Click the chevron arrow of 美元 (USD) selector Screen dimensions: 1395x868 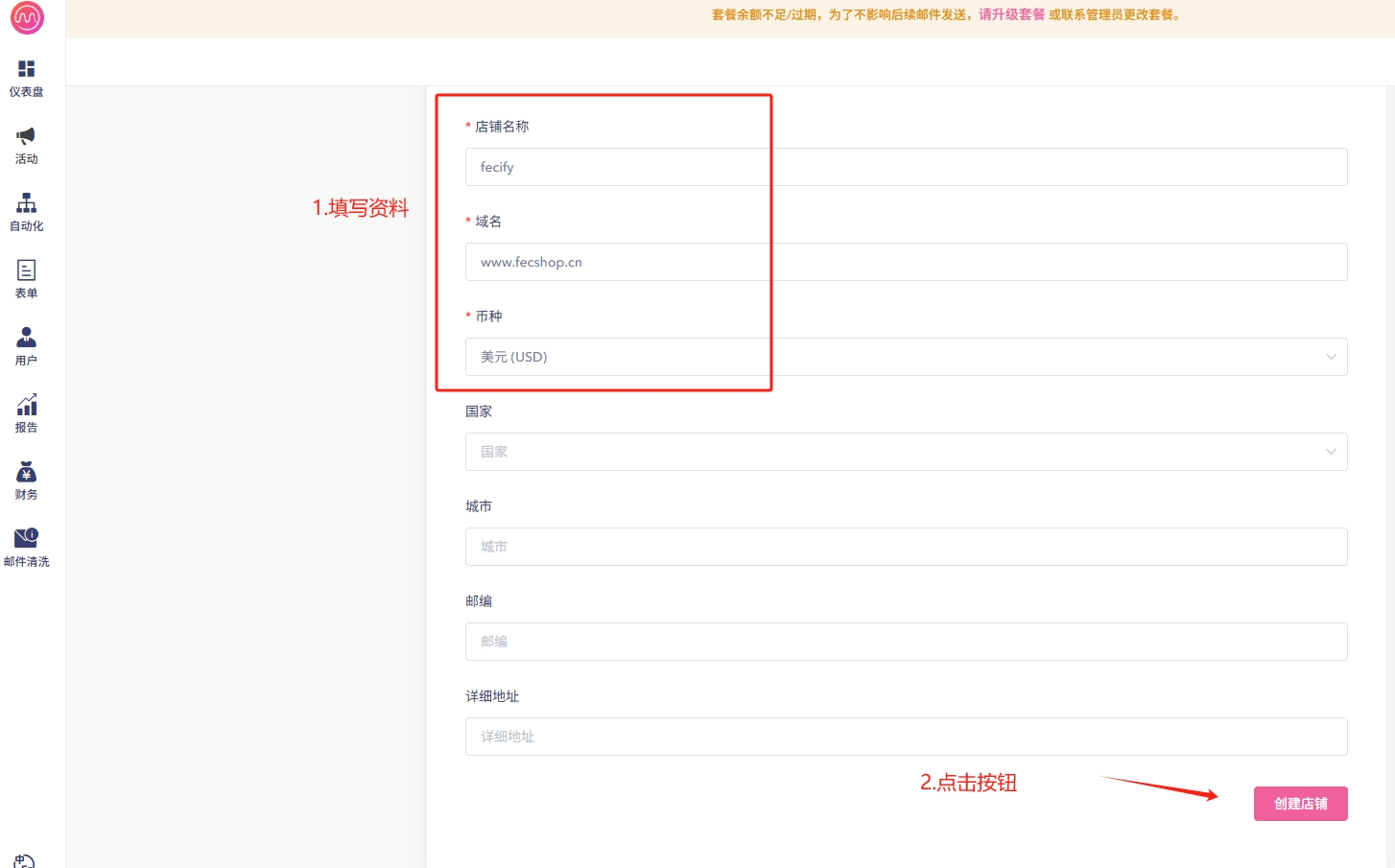pos(1331,357)
